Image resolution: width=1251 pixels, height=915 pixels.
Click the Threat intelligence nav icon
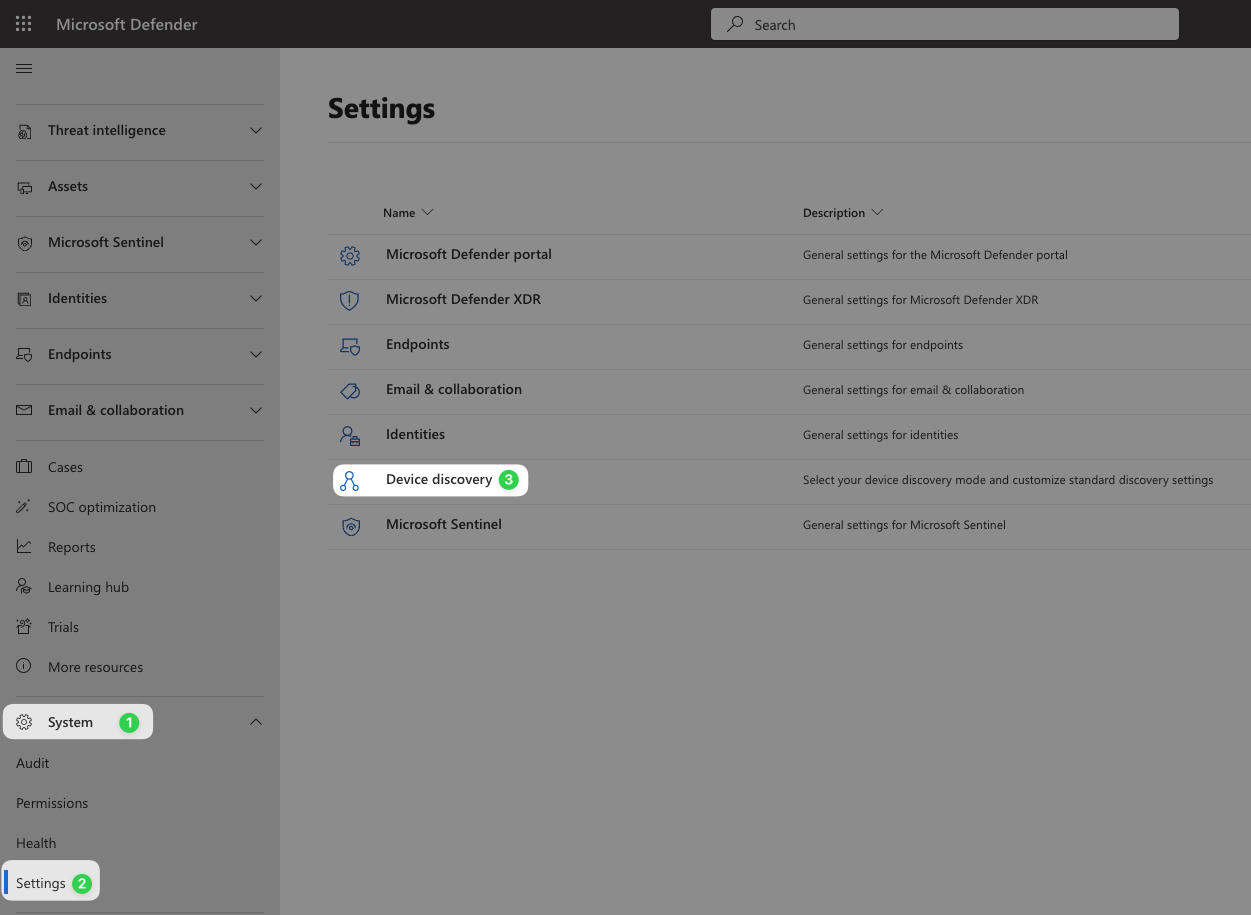(x=25, y=131)
